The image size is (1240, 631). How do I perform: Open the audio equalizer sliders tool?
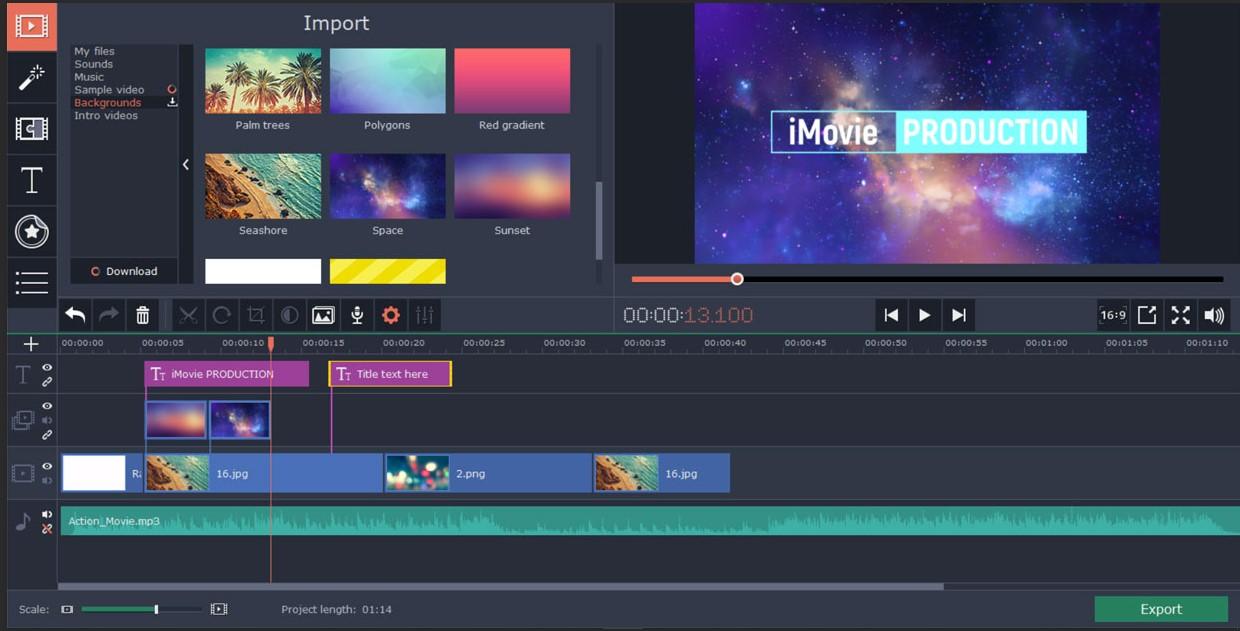coord(425,315)
